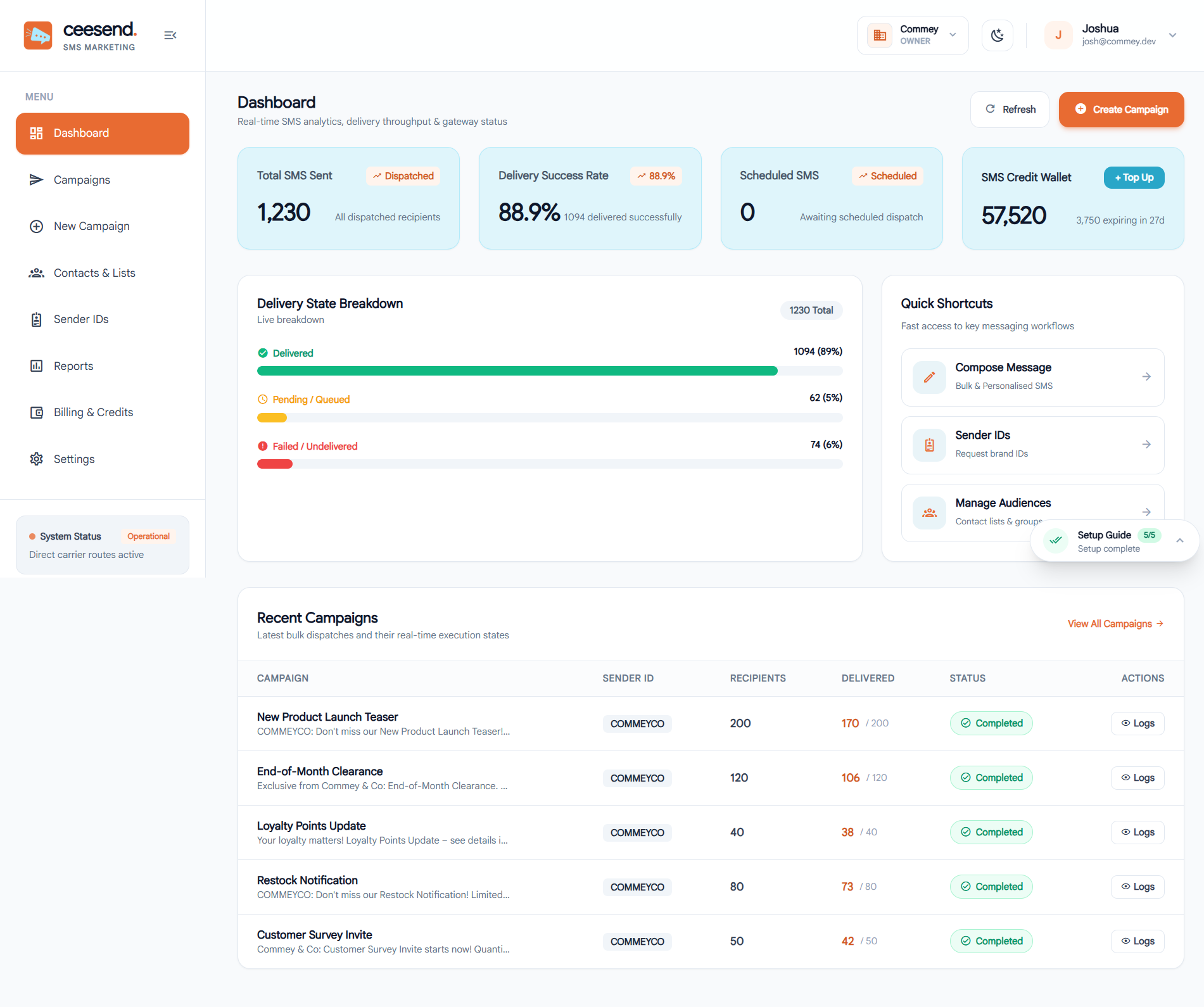Click the Billing & Credits wallet icon
Viewport: 1204px width, 1007px height.
point(37,412)
